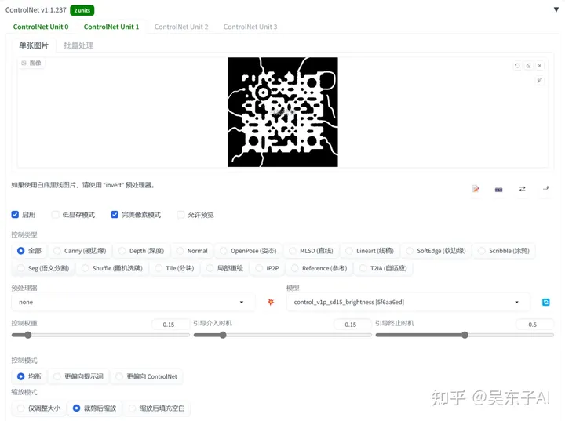Click the ending step value field 0.5
566x422 pixels.
click(535, 324)
